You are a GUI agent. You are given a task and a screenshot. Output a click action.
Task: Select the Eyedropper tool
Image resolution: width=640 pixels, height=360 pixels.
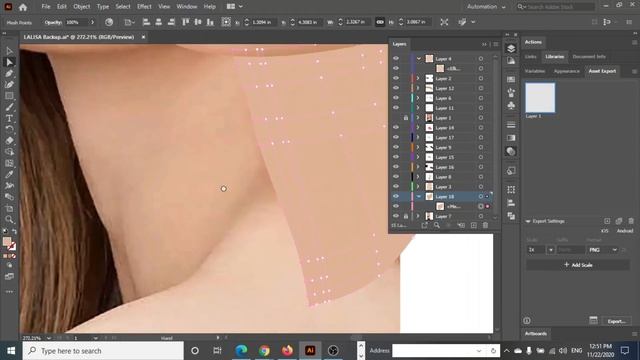tap(9, 174)
